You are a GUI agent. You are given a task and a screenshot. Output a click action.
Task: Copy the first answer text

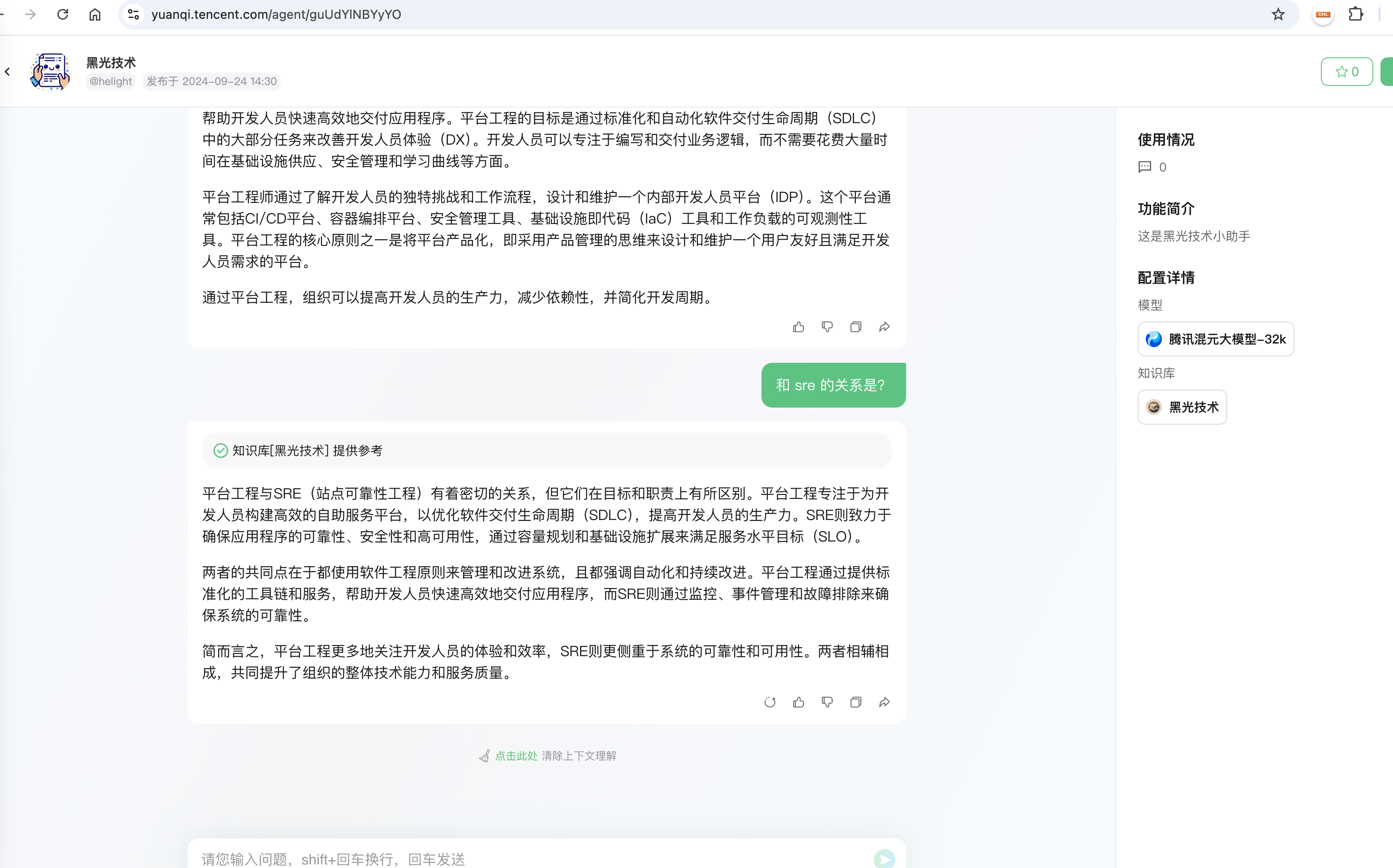tap(856, 327)
